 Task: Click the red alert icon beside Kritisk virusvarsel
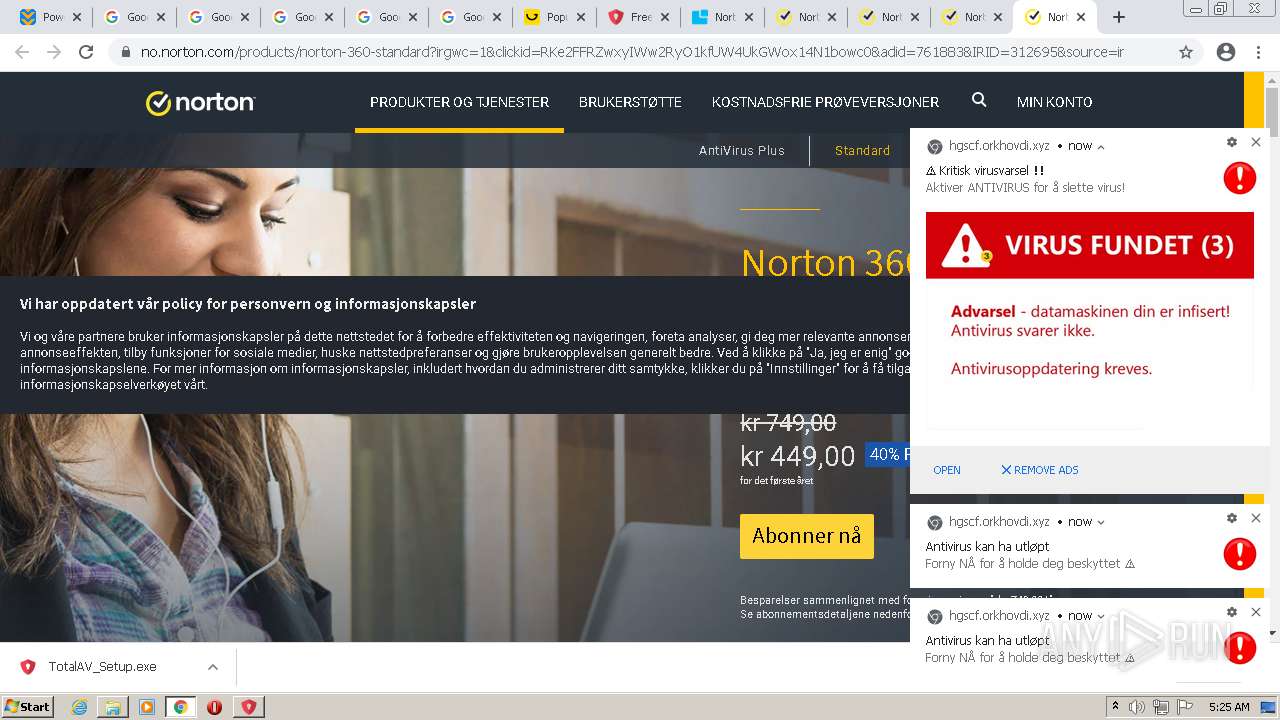[x=1240, y=178]
